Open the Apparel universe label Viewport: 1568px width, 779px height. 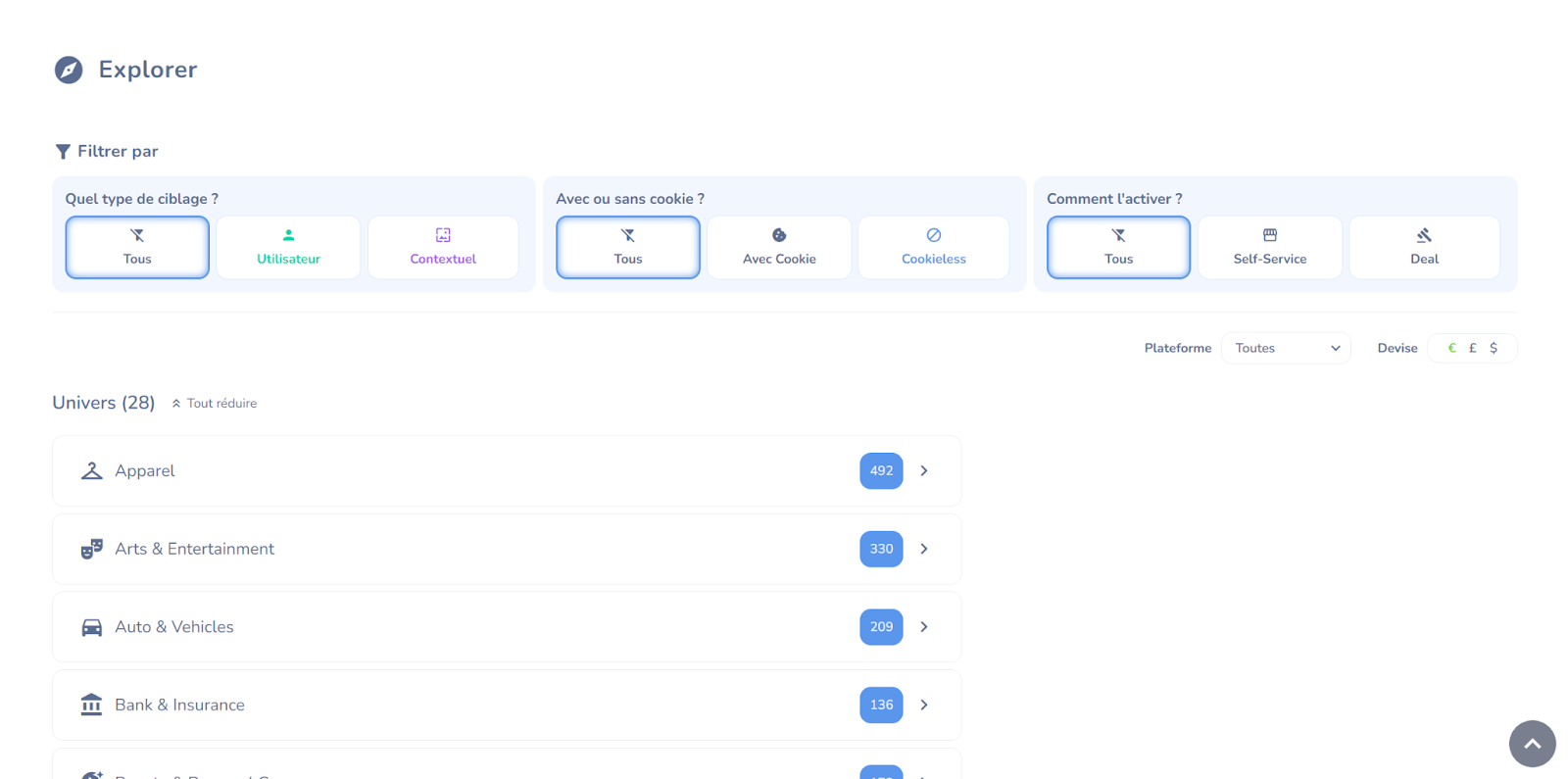click(145, 471)
